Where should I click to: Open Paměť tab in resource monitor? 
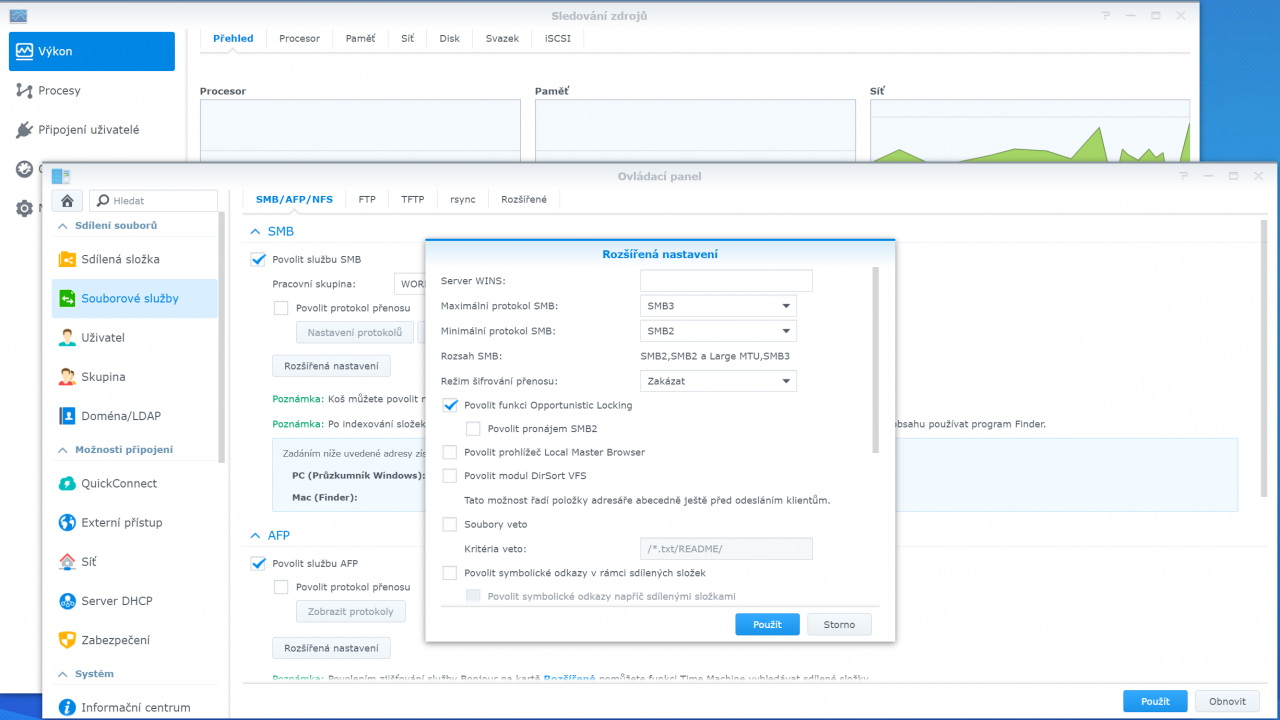point(360,39)
